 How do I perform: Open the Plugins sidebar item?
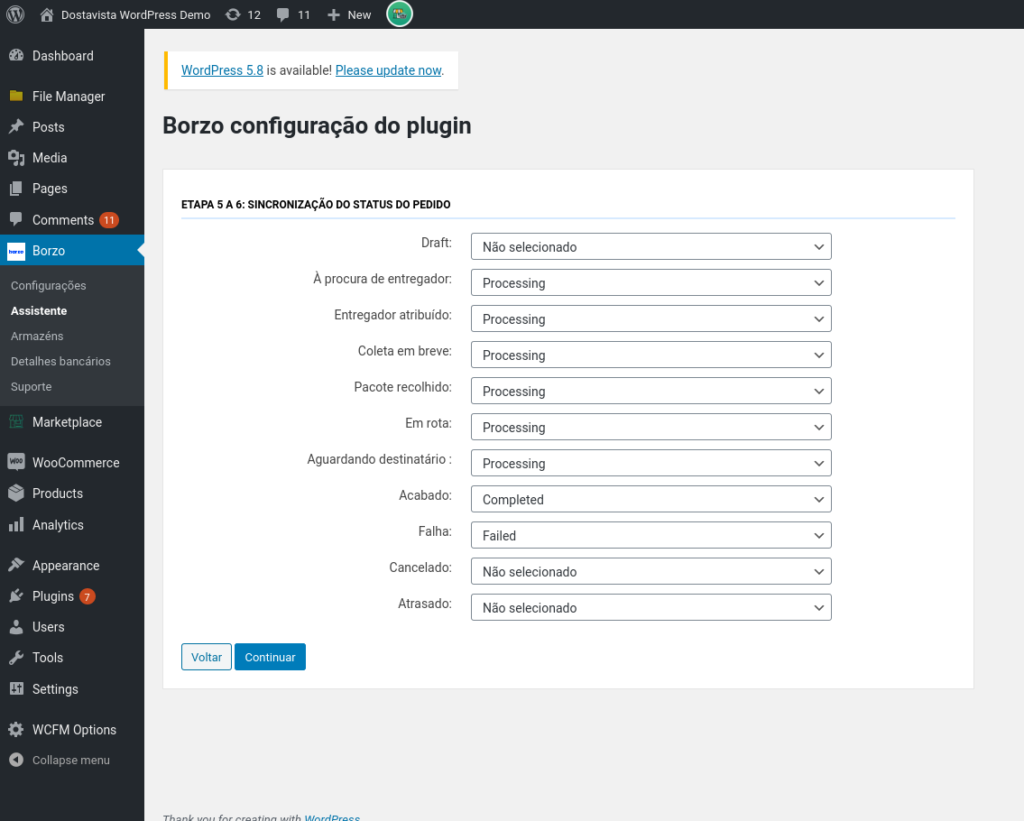tap(53, 596)
